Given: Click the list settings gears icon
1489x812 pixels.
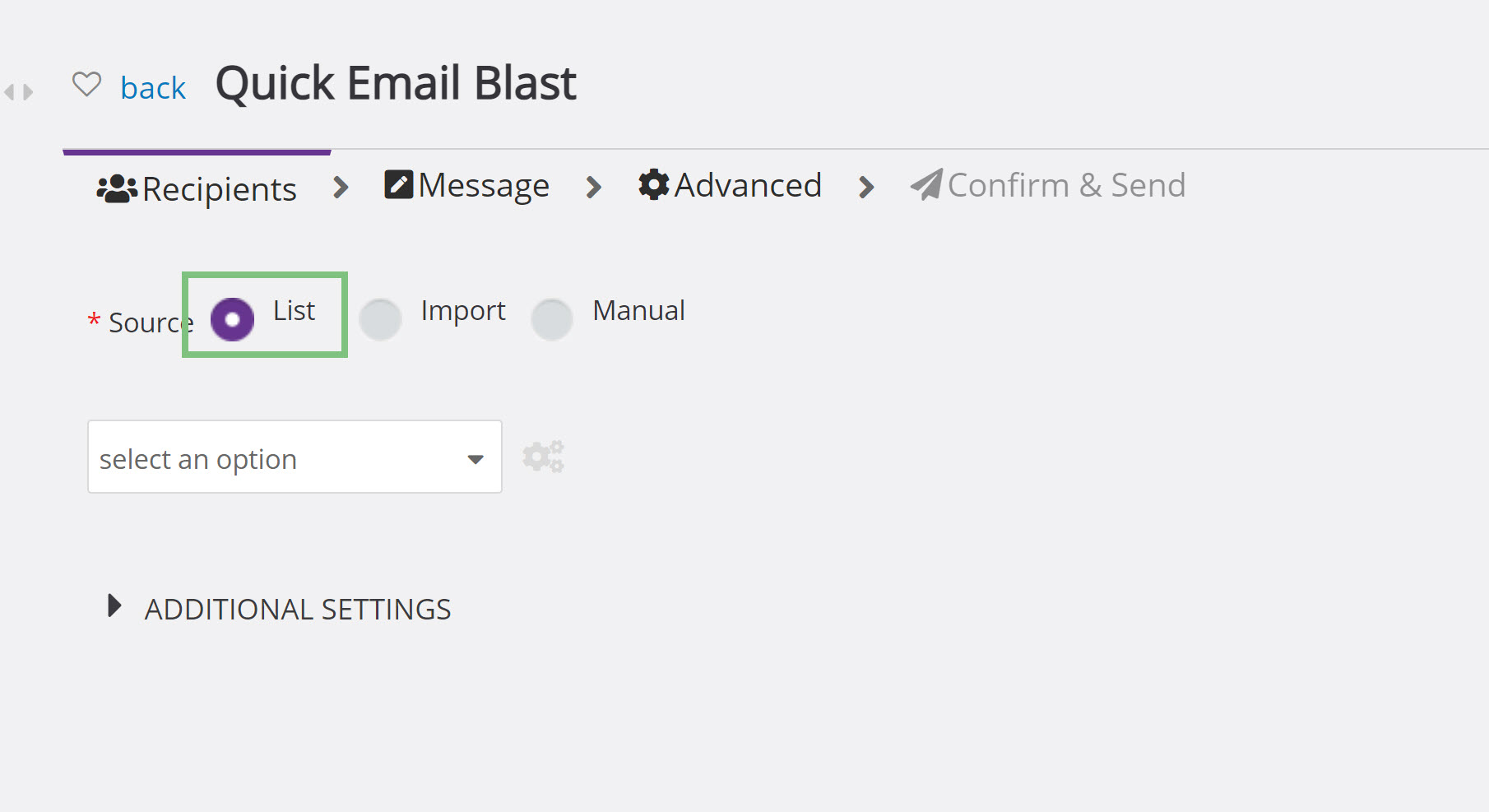Looking at the screenshot, I should pos(543,457).
